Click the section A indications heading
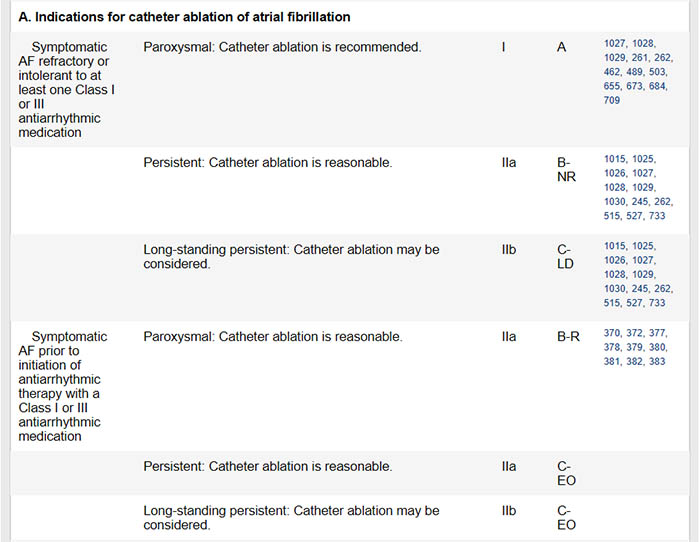 184,17
